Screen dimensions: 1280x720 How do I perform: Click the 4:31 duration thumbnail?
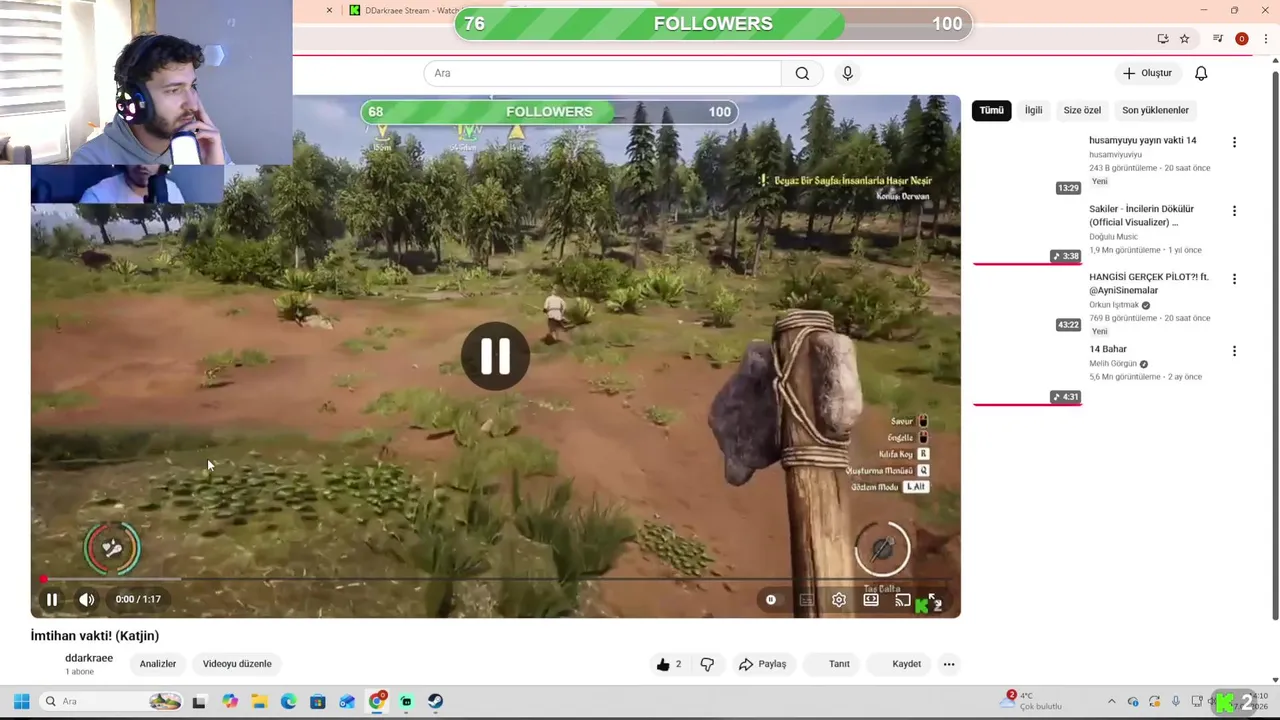(1027, 373)
